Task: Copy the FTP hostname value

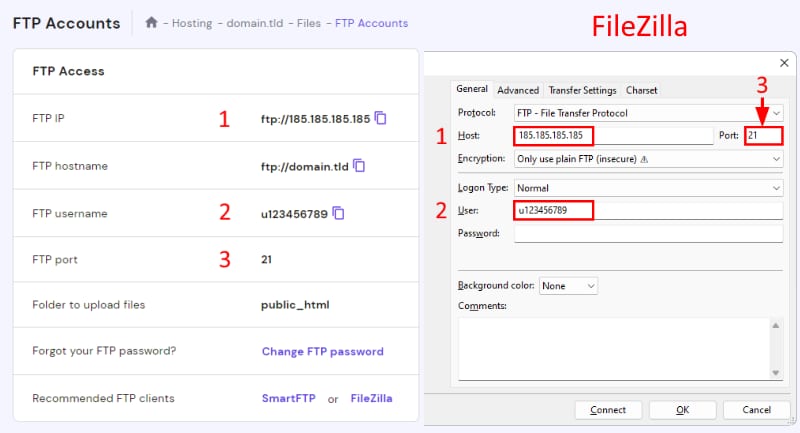Action: click(x=359, y=165)
